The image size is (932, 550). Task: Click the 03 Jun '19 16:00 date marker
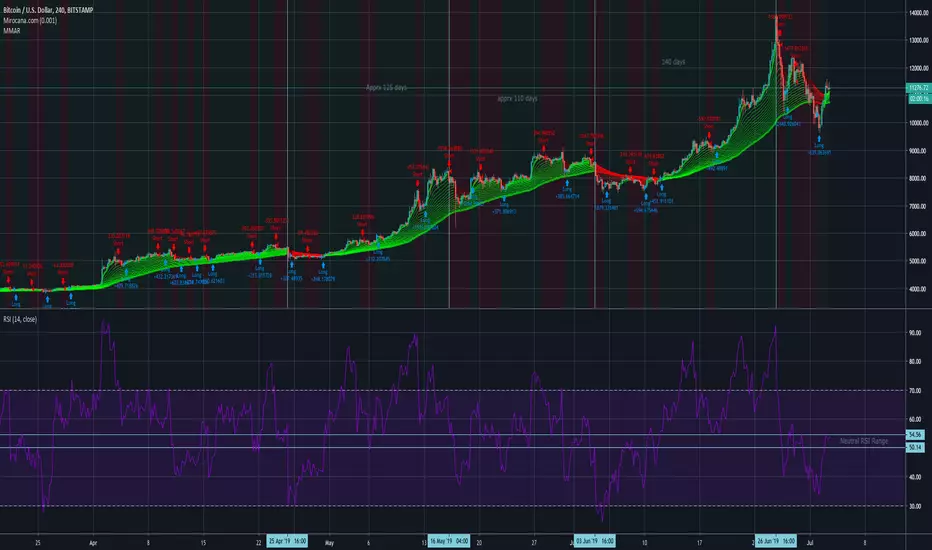594,541
